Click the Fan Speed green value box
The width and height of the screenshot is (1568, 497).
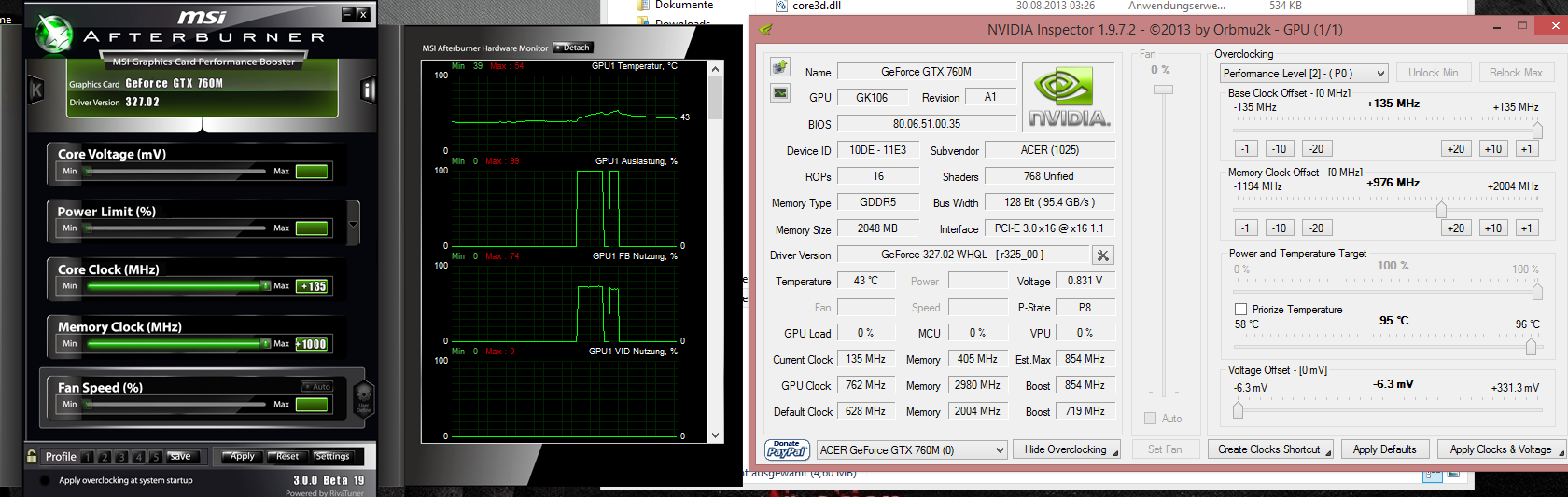(x=312, y=405)
